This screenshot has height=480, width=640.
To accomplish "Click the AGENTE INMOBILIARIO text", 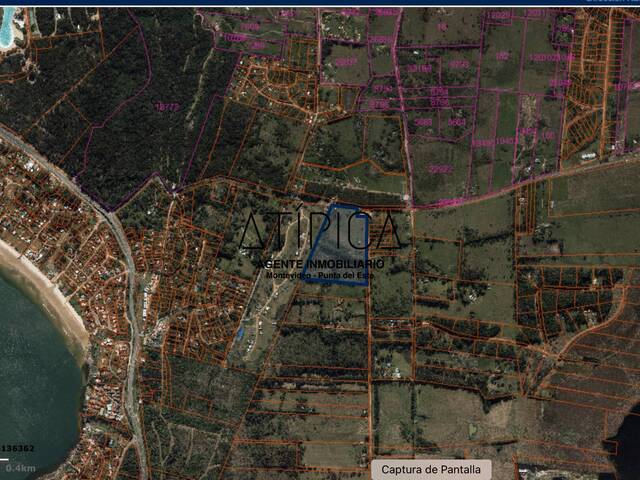I will pyautogui.click(x=320, y=262).
